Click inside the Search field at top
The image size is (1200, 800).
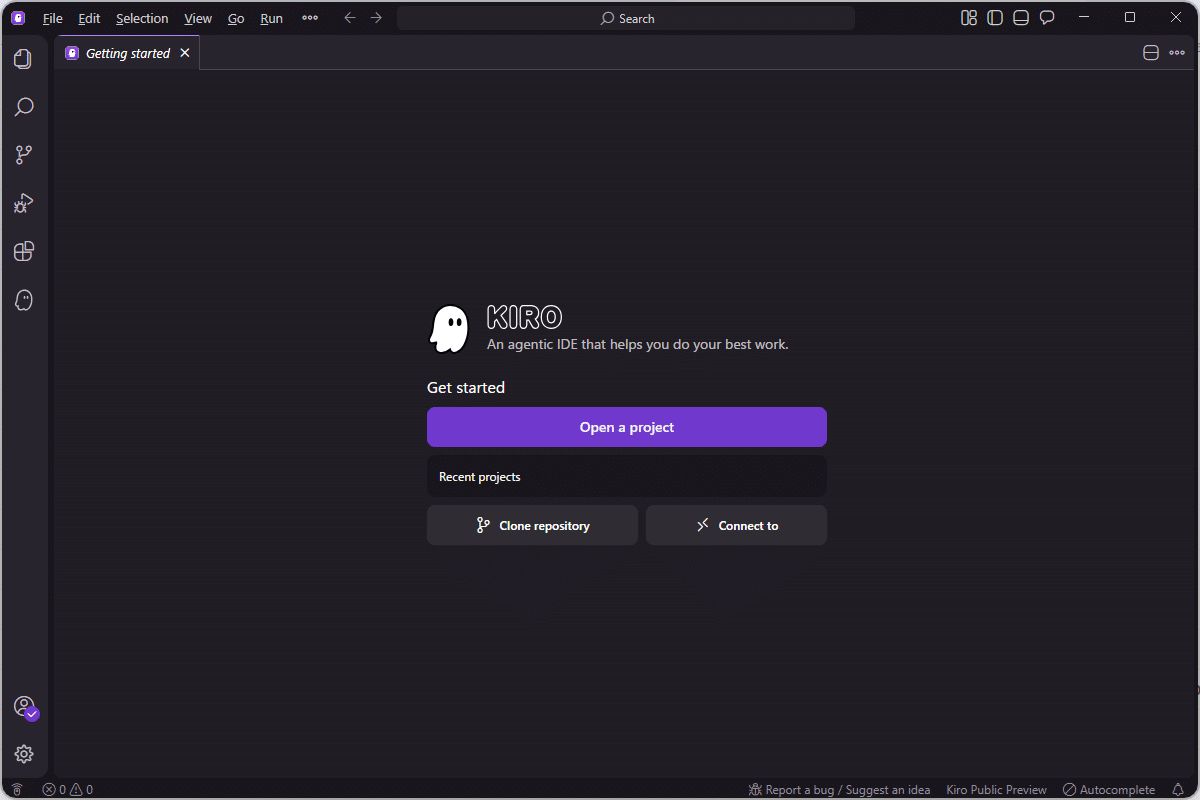(627, 17)
